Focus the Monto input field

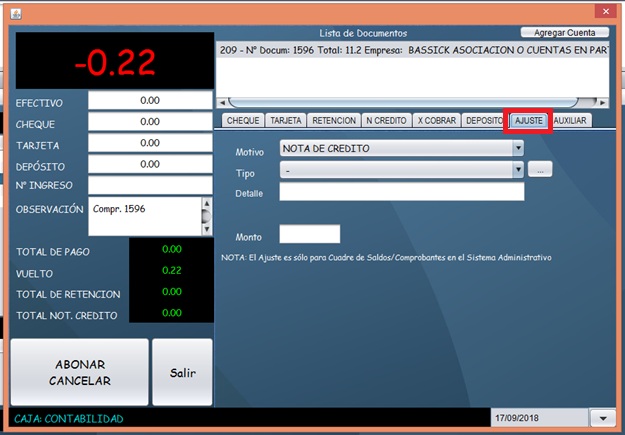[x=309, y=235]
